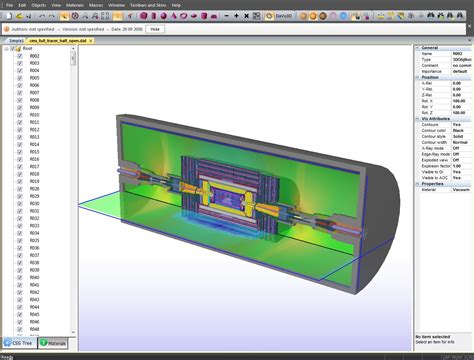
Task: Click the Hide button in info bar
Action: pyautogui.click(x=155, y=29)
